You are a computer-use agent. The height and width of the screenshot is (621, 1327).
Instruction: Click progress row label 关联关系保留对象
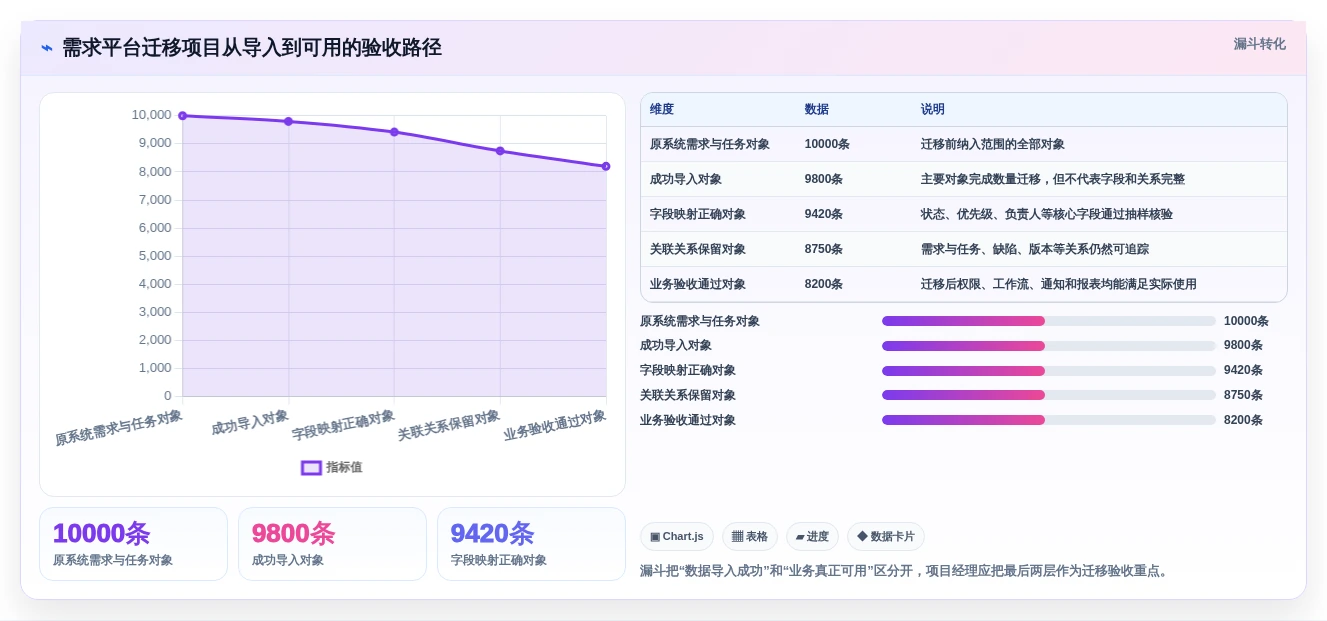[688, 395]
